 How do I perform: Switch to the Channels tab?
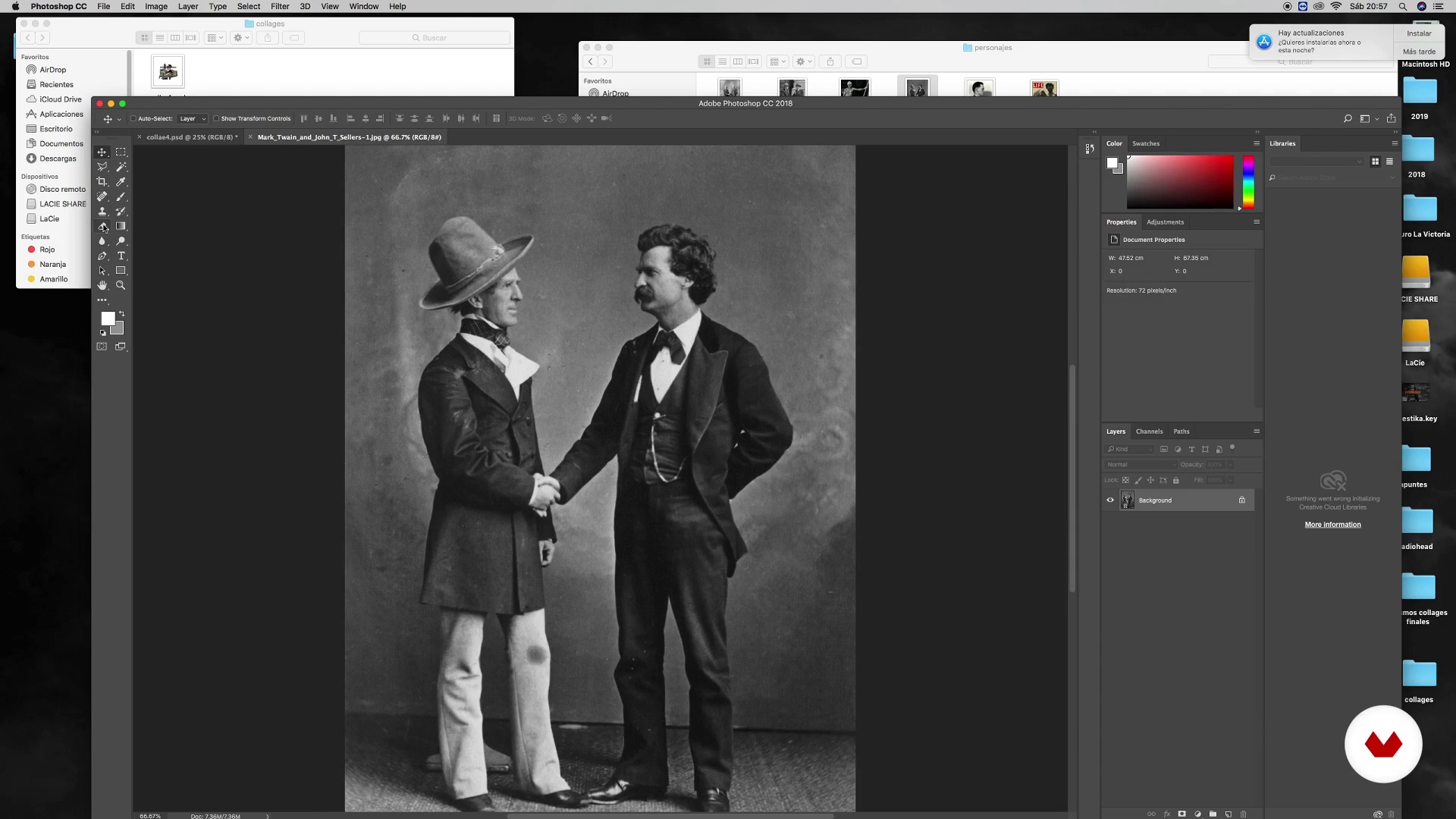tap(1149, 431)
